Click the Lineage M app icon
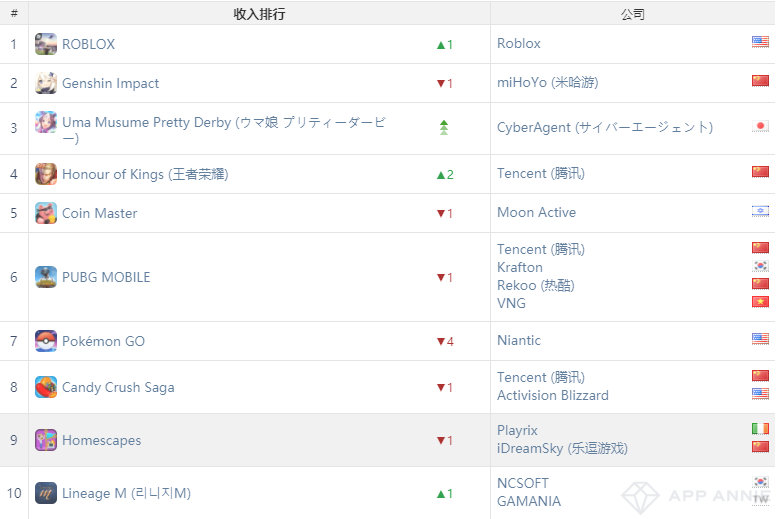 coord(46,493)
